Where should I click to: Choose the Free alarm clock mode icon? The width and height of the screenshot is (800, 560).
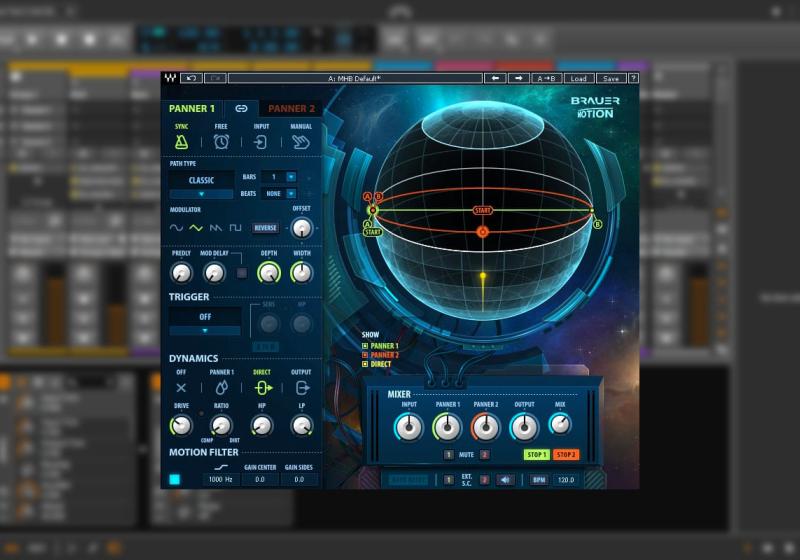tap(221, 142)
